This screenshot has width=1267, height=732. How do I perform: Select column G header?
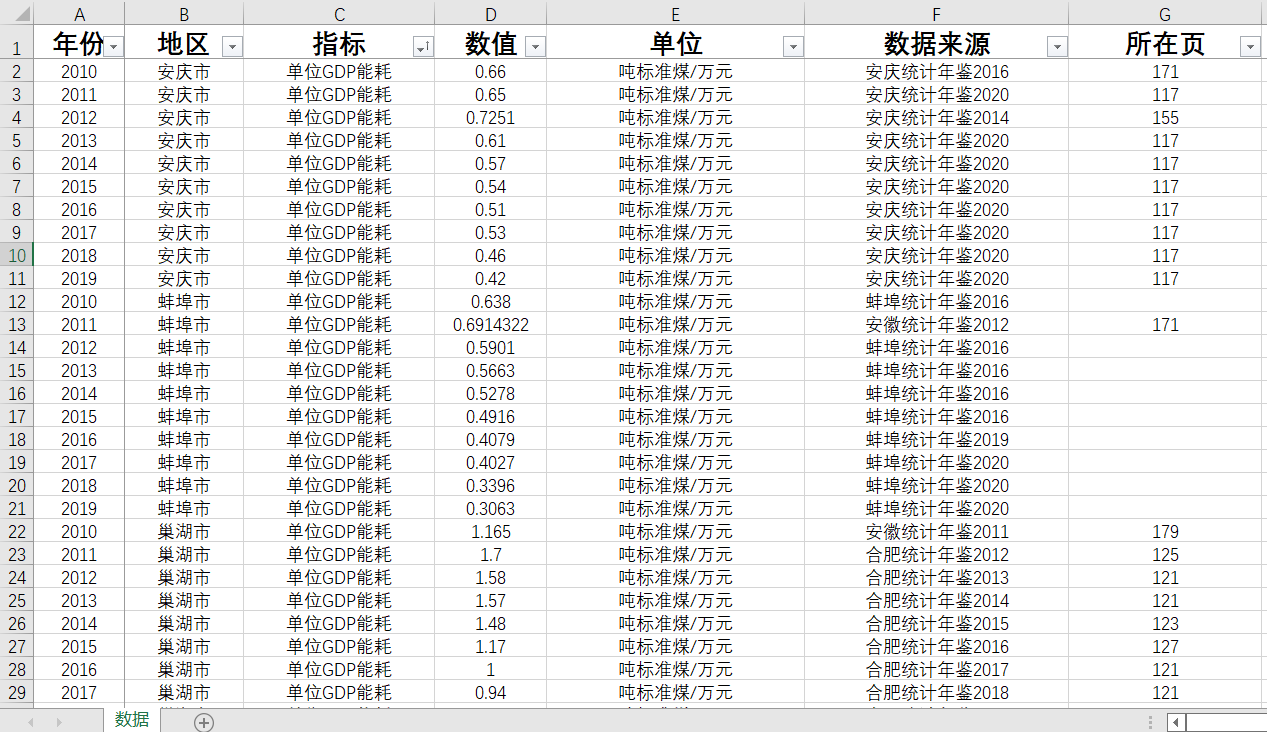click(x=1165, y=14)
